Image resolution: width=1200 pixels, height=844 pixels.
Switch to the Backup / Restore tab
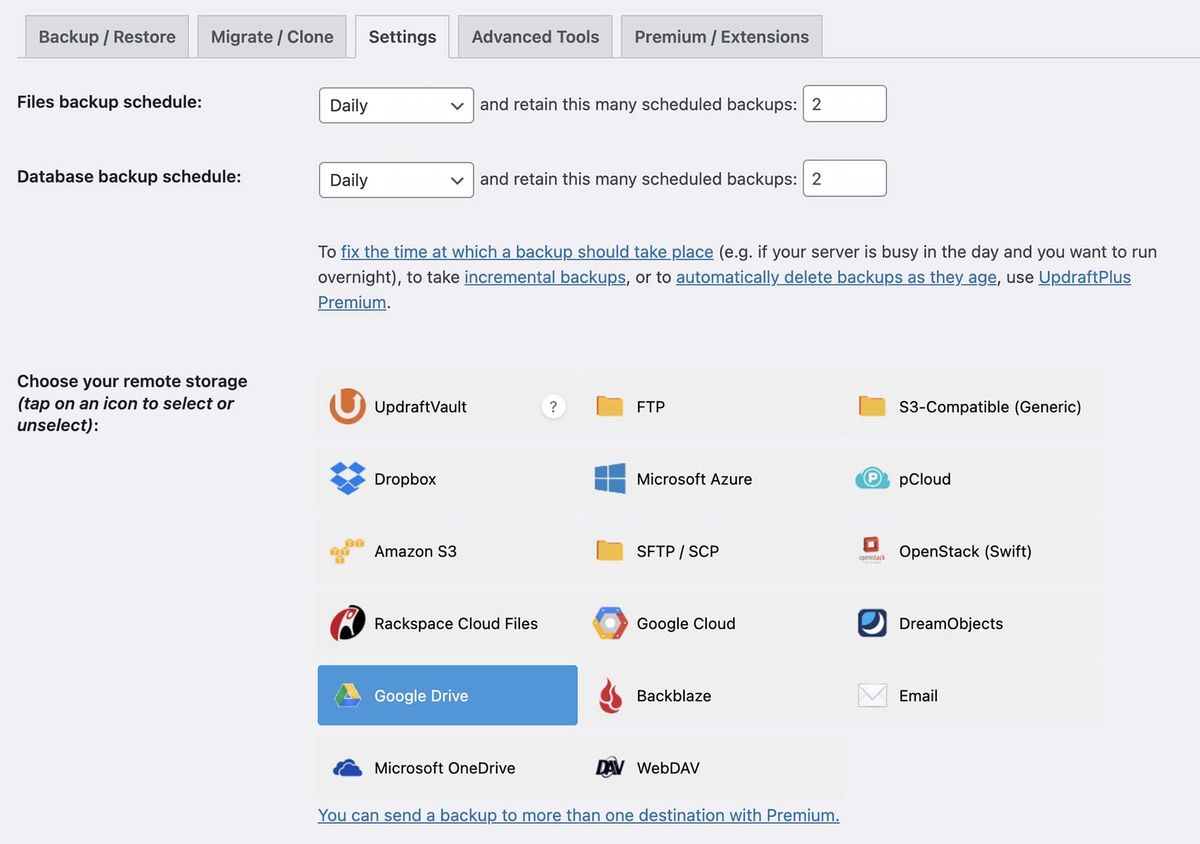(x=105, y=36)
